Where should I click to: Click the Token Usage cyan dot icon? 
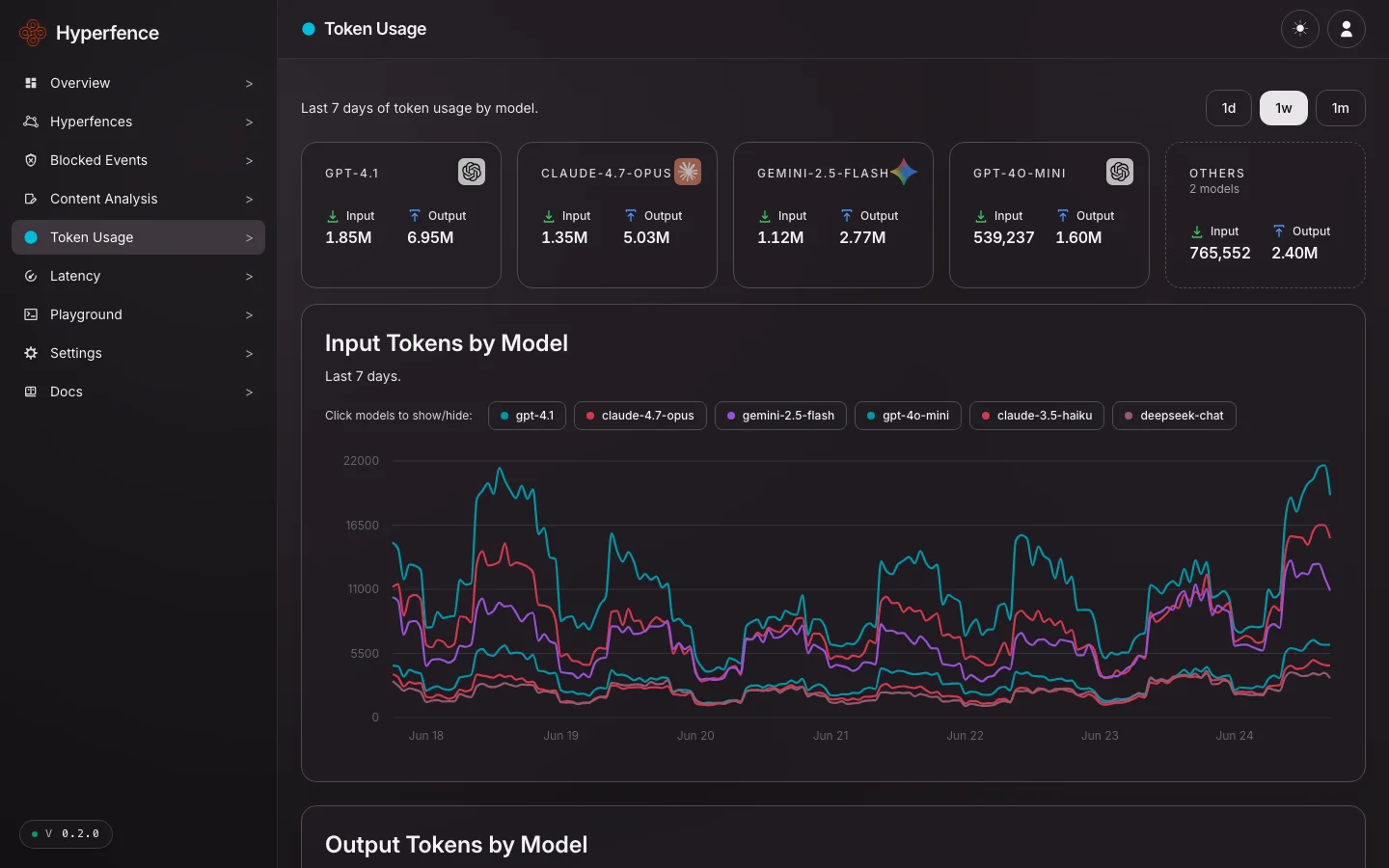(31, 237)
